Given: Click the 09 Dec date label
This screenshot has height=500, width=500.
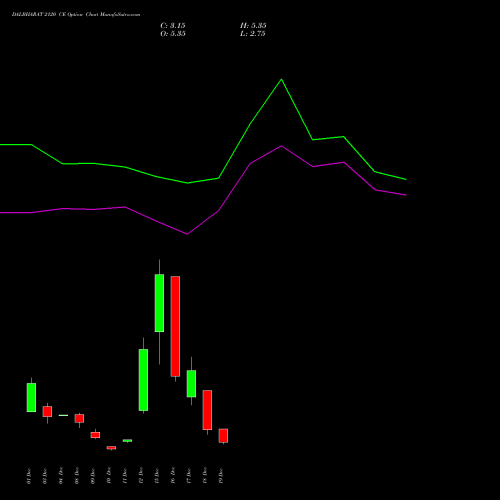Looking at the screenshot, I should pos(93,476).
